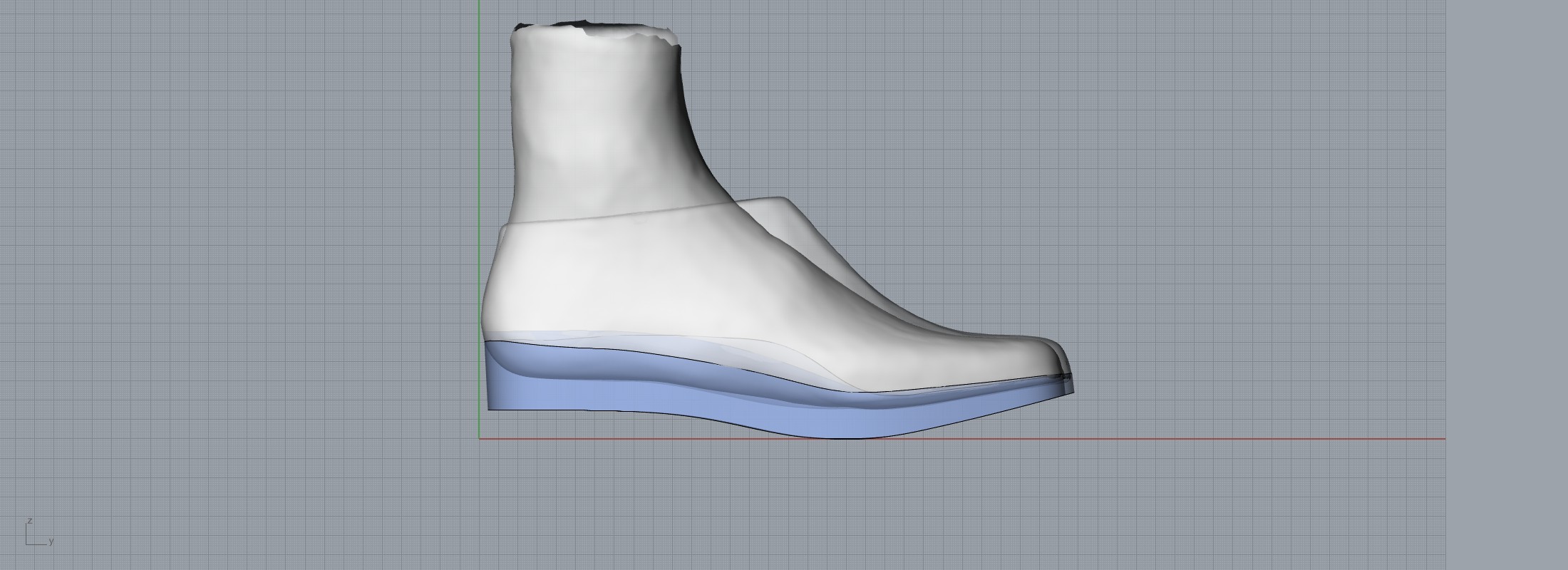Click the red horizontal axis line

pyautogui.click(x=1212, y=439)
